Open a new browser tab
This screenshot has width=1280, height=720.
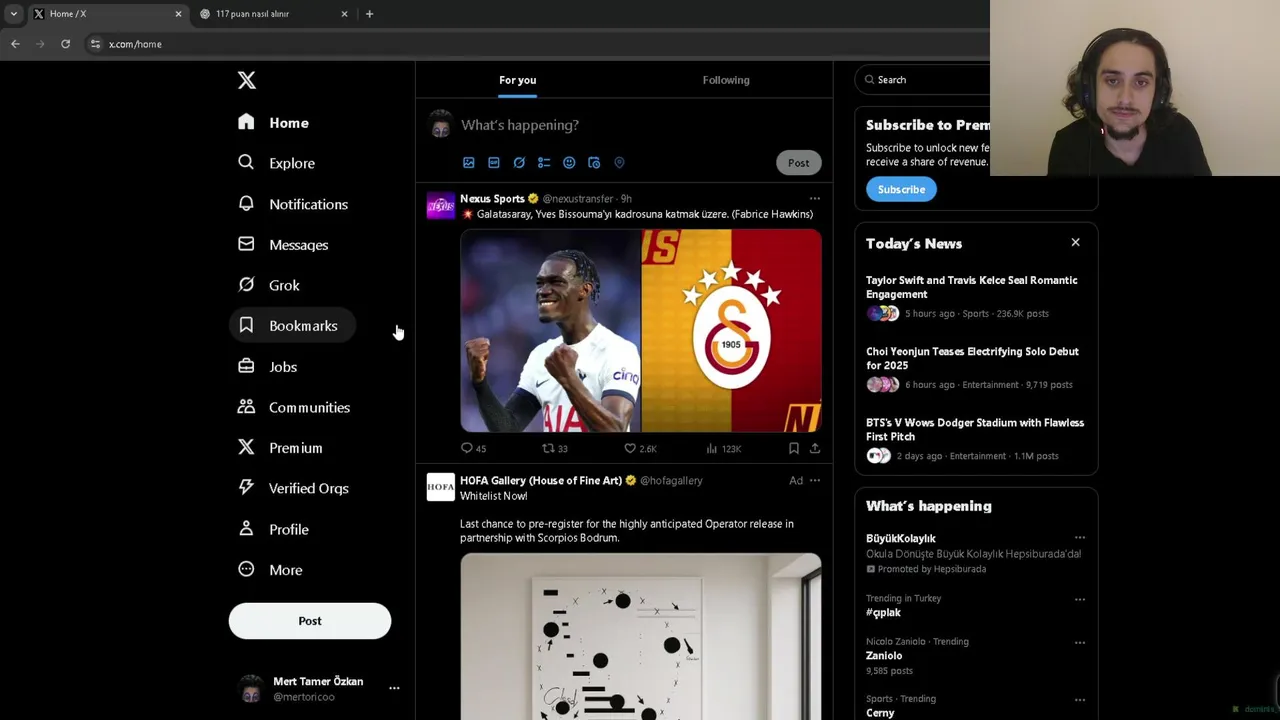pyautogui.click(x=369, y=14)
